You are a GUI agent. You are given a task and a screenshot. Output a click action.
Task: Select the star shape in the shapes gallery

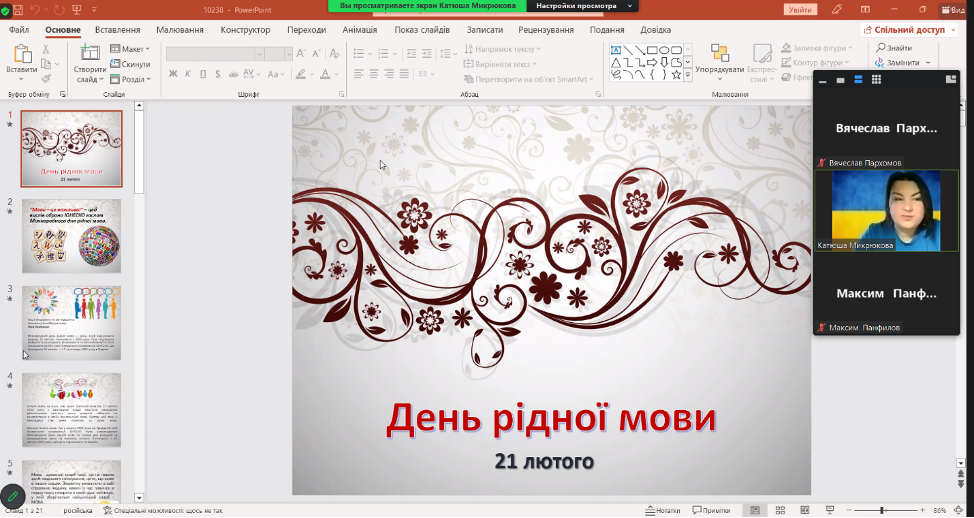pos(676,75)
